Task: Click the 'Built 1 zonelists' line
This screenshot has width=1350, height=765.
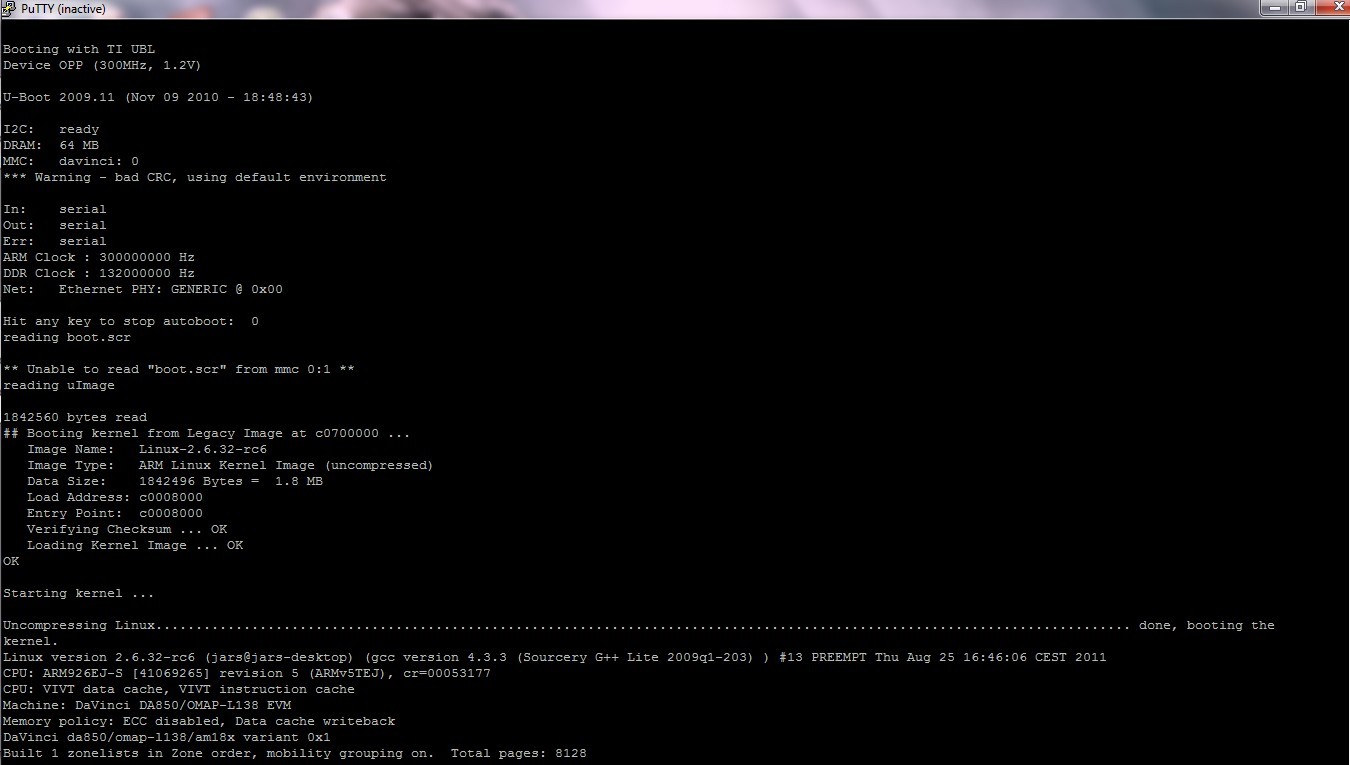Action: pyautogui.click(x=295, y=753)
